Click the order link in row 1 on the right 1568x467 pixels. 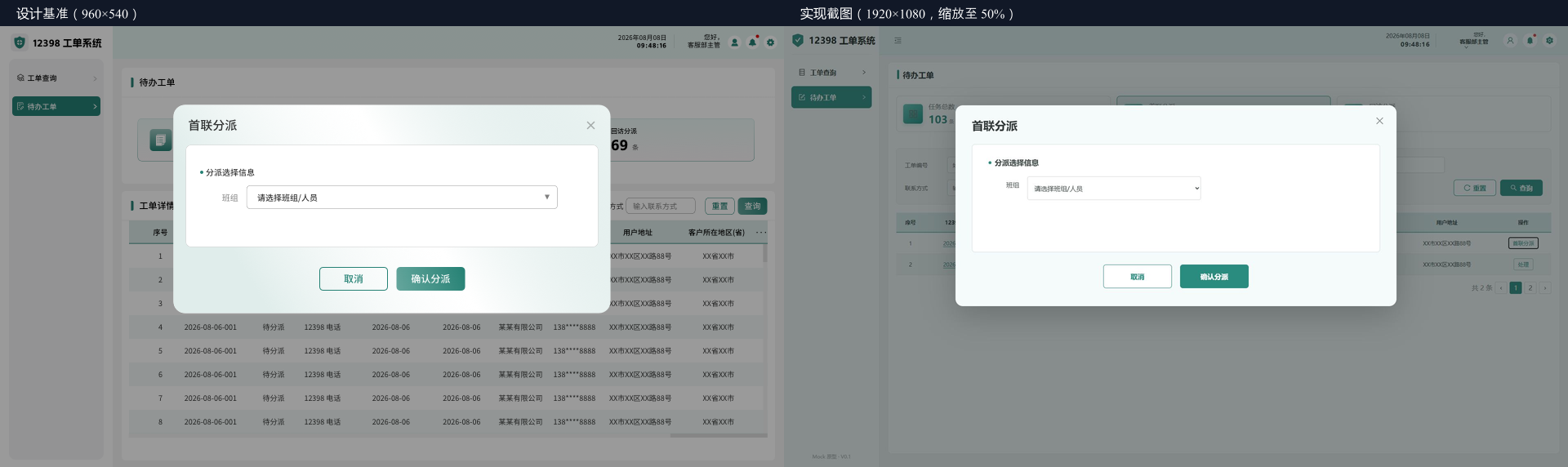coord(949,243)
